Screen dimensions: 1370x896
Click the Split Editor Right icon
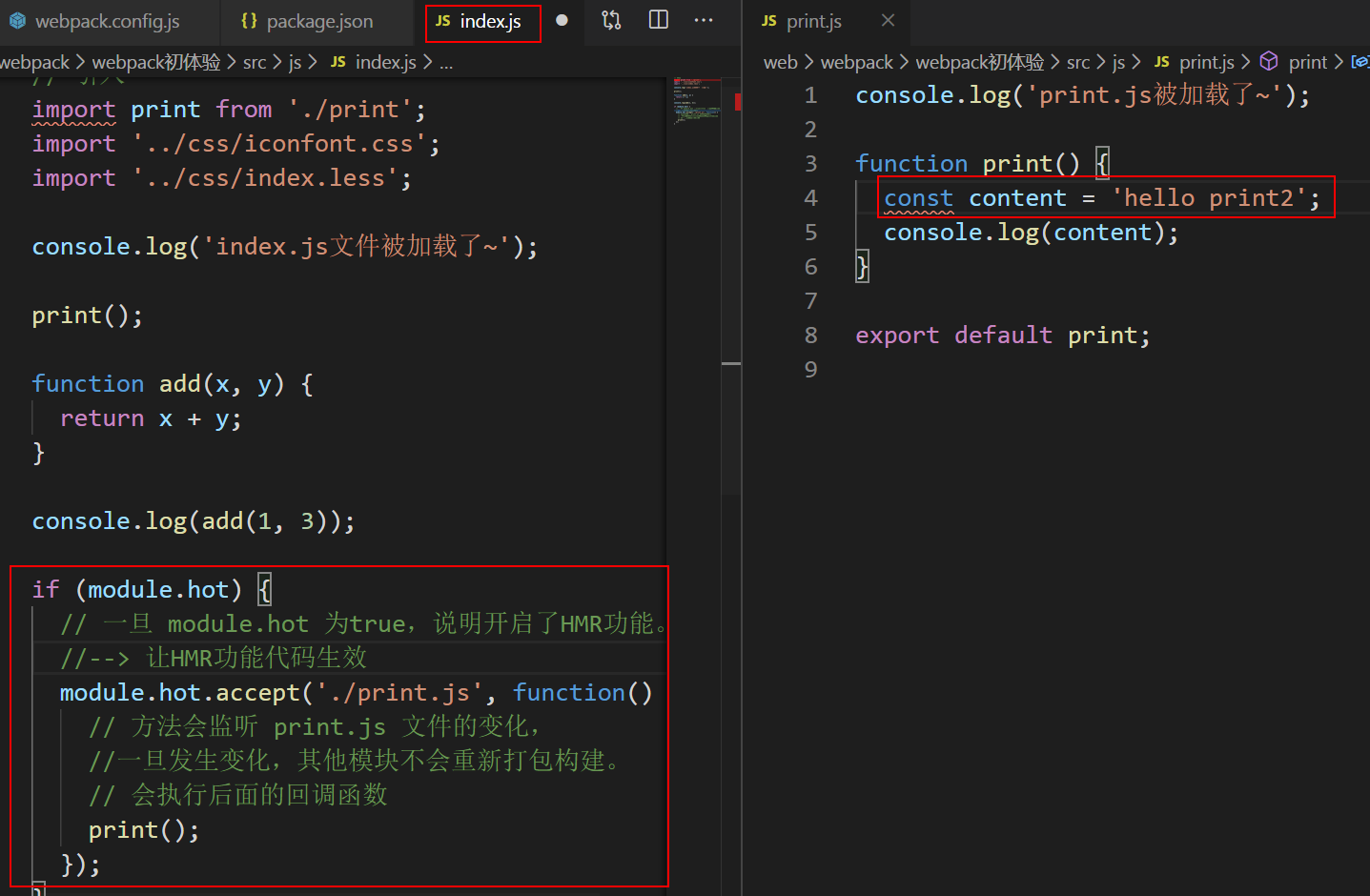pos(658,20)
